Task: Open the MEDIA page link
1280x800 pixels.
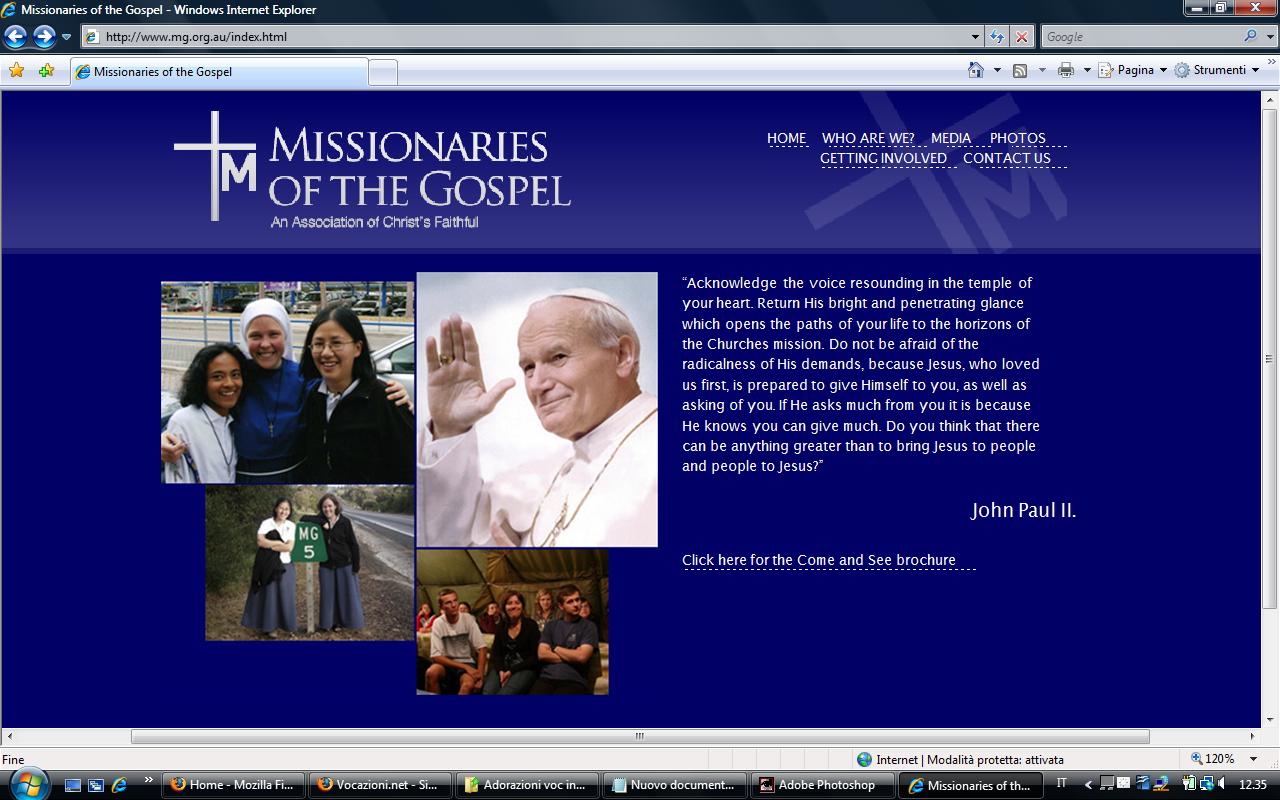Action: pos(951,139)
